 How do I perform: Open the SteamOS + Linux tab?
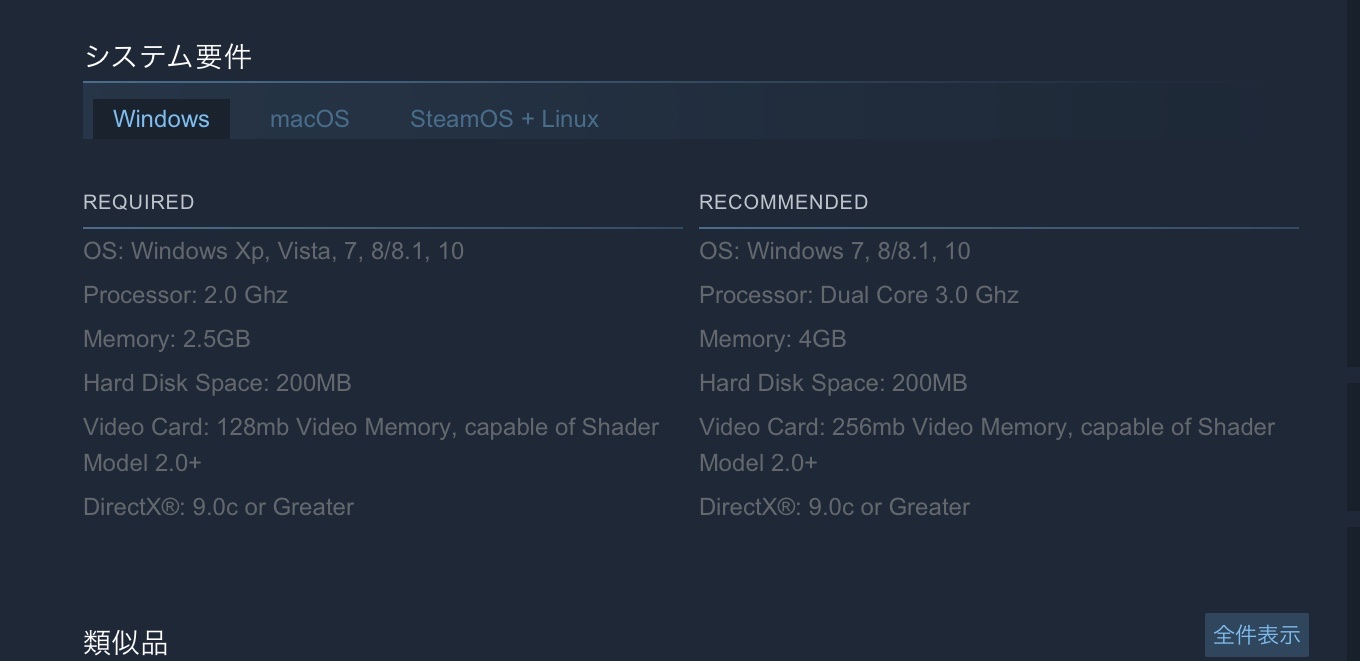pos(504,119)
